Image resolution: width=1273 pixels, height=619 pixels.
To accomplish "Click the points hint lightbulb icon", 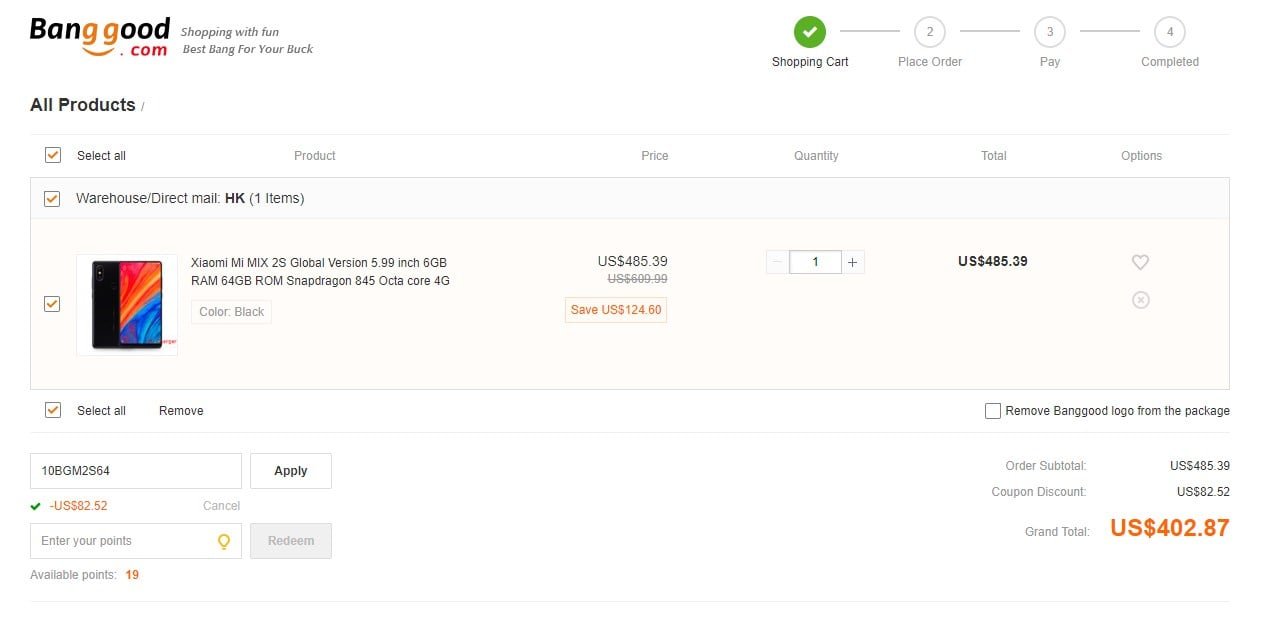I will [224, 541].
